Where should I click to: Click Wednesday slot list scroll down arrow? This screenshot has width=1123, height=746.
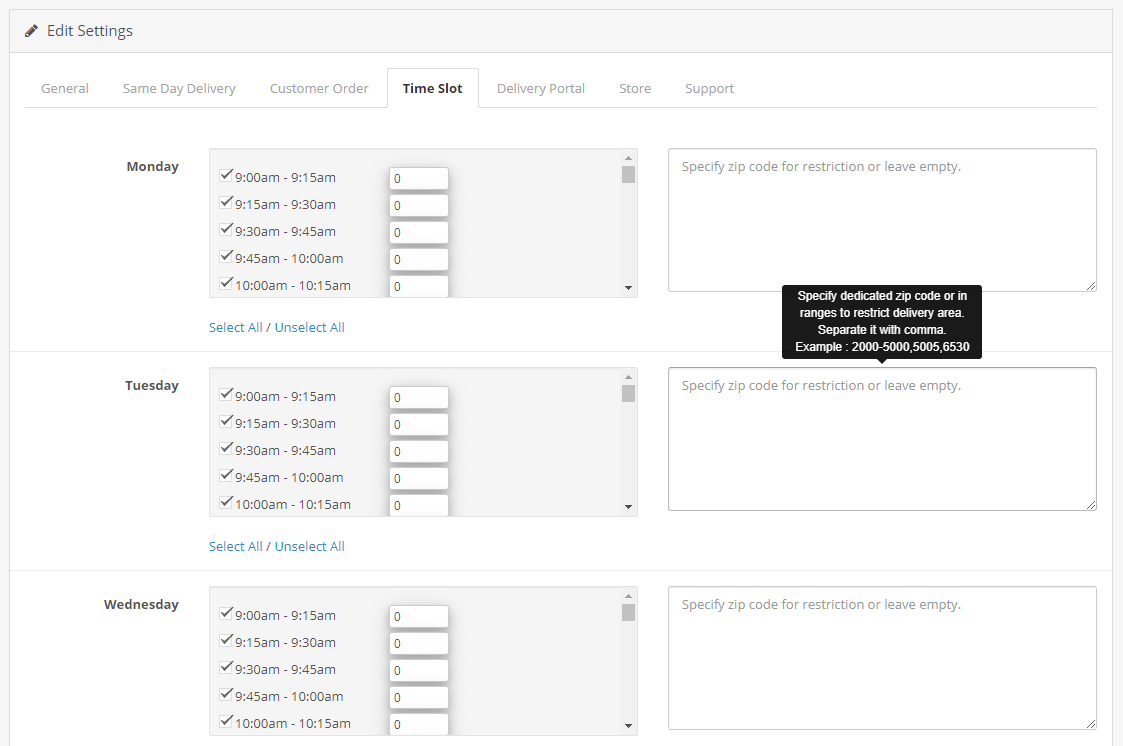pyautogui.click(x=628, y=726)
